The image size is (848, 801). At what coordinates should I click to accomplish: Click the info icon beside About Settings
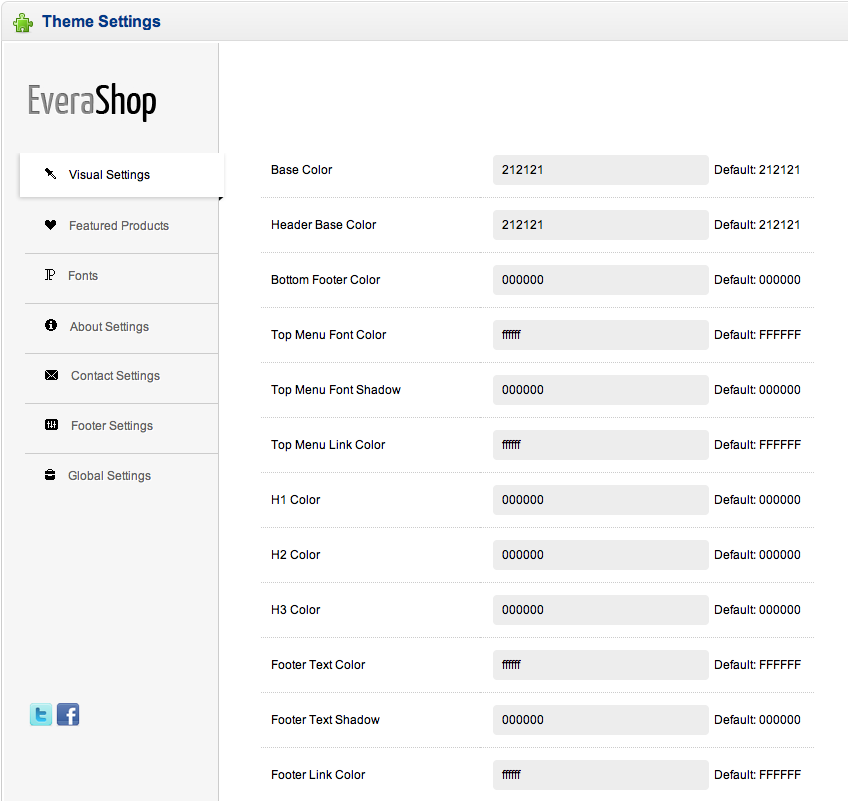point(51,325)
